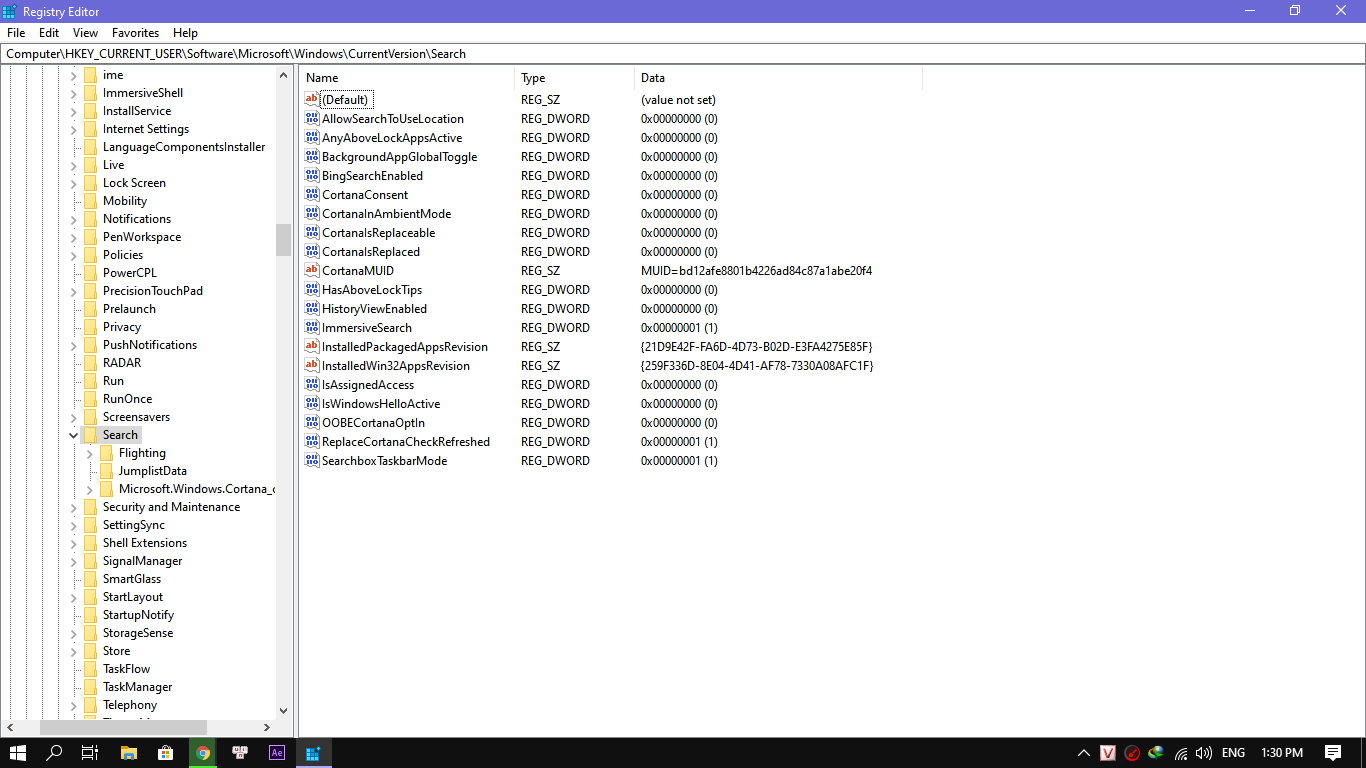
Task: Expand the Policies key
Action: click(x=73, y=255)
